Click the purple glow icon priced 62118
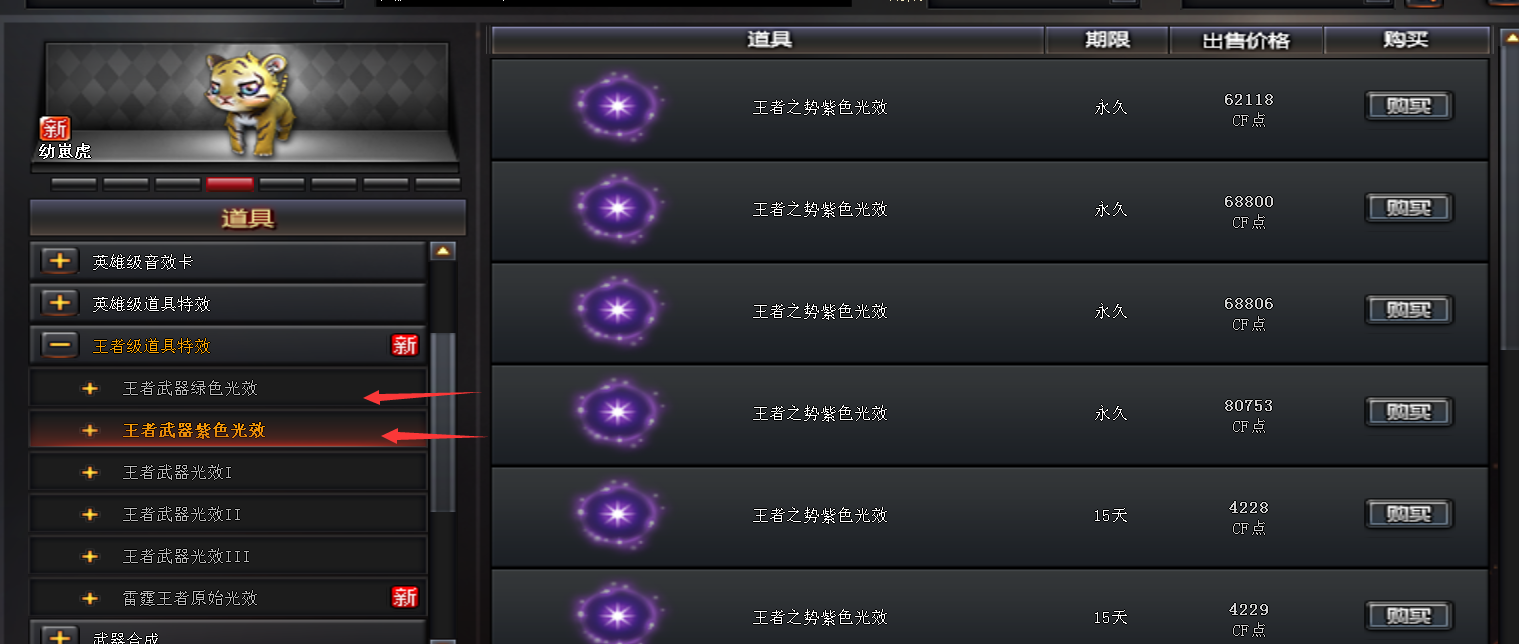 (x=618, y=105)
